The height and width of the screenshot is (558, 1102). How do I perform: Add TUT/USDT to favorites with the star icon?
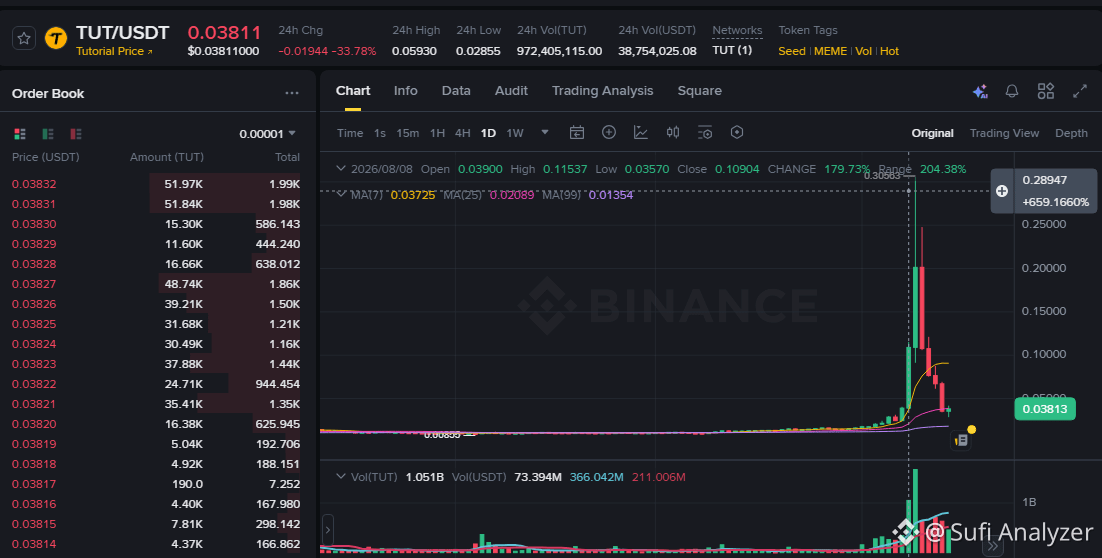point(24,39)
